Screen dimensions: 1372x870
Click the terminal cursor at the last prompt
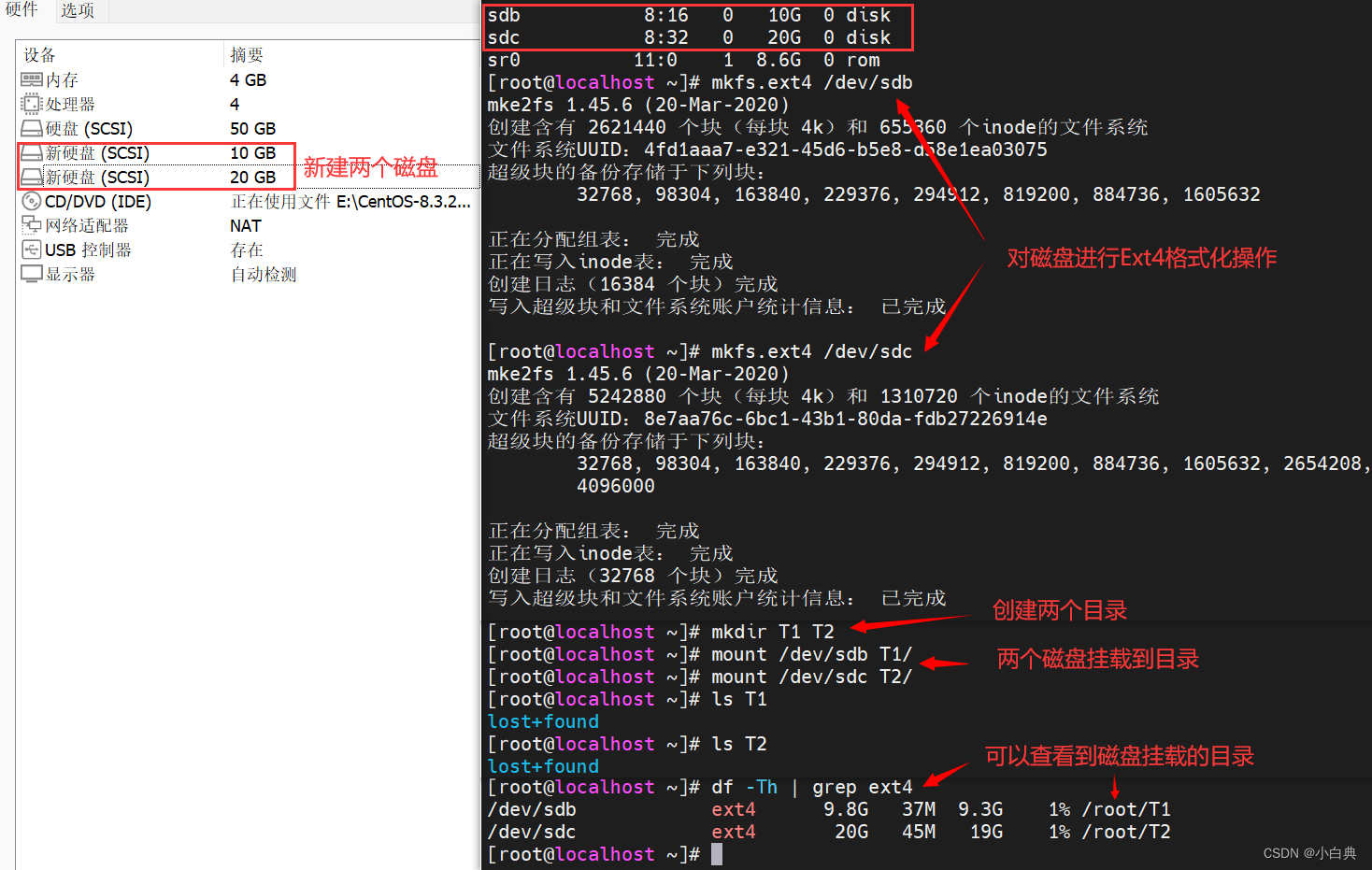717,854
